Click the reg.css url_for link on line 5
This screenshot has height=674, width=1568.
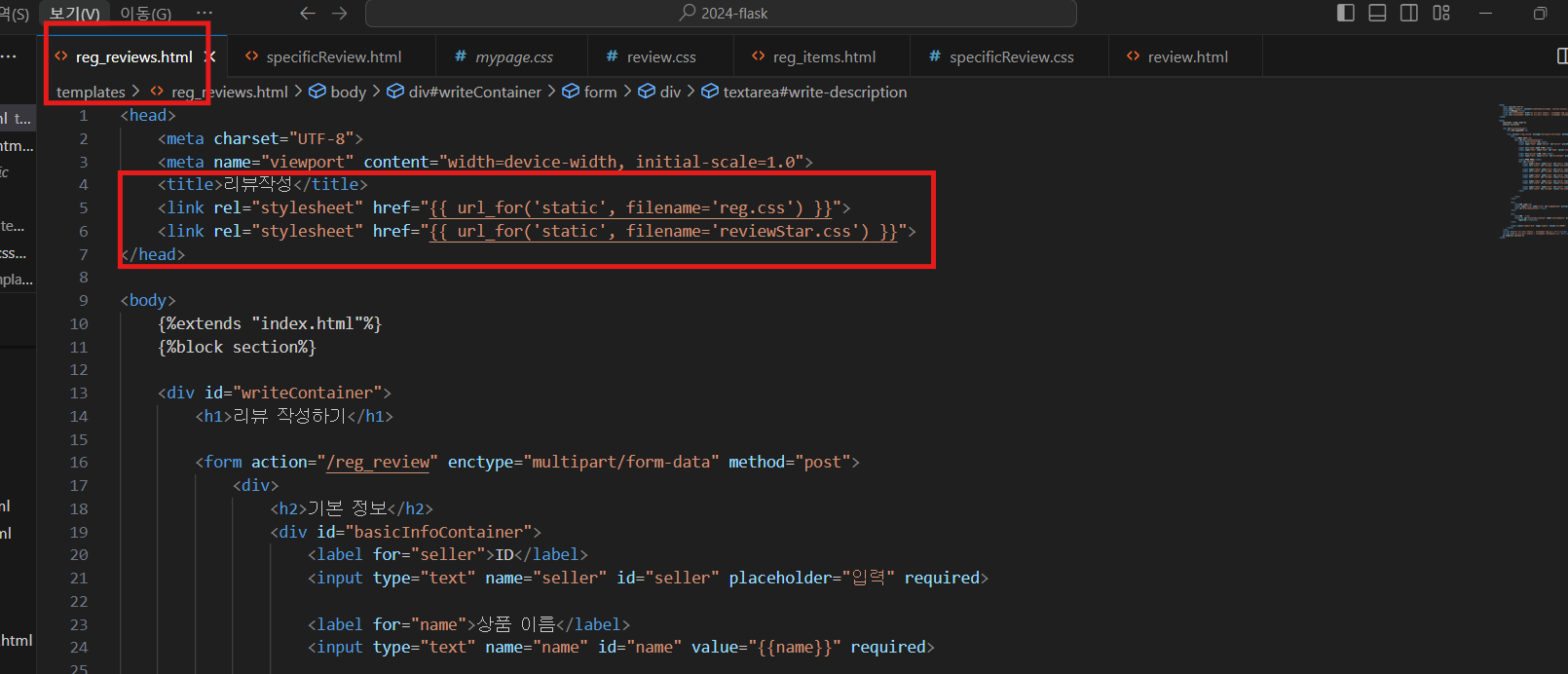(630, 208)
